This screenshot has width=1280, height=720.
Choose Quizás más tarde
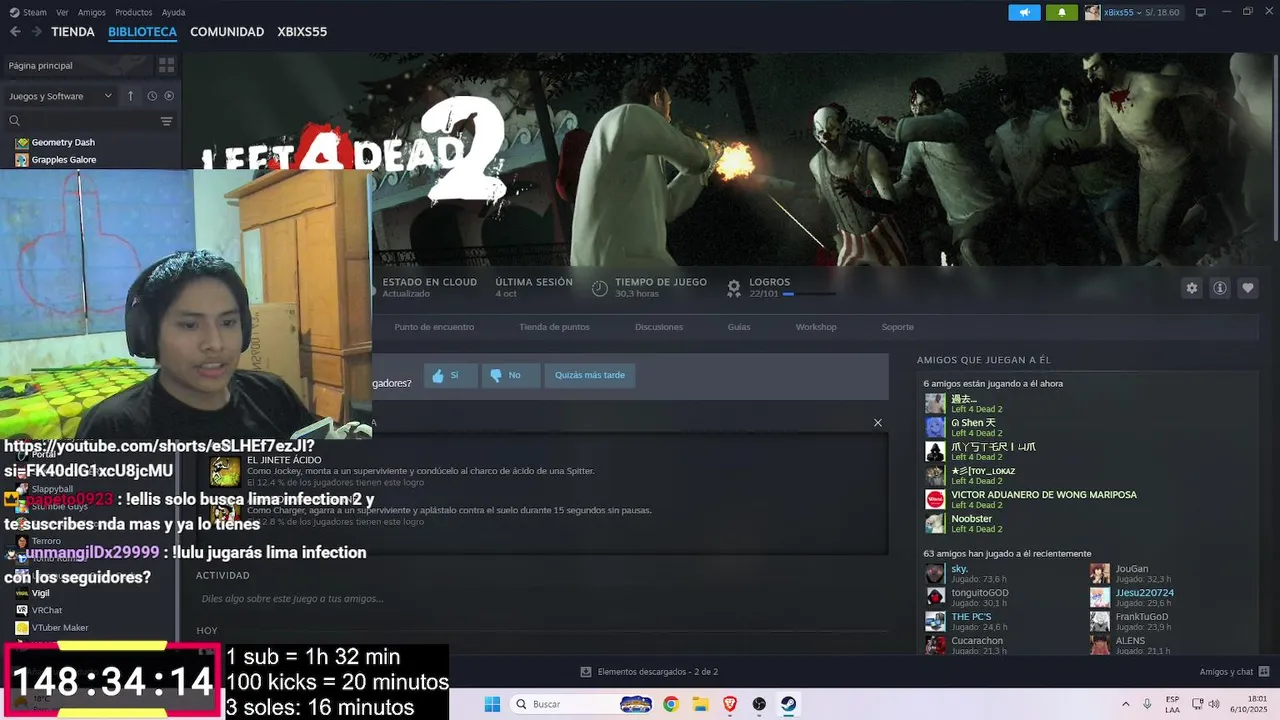[590, 375]
